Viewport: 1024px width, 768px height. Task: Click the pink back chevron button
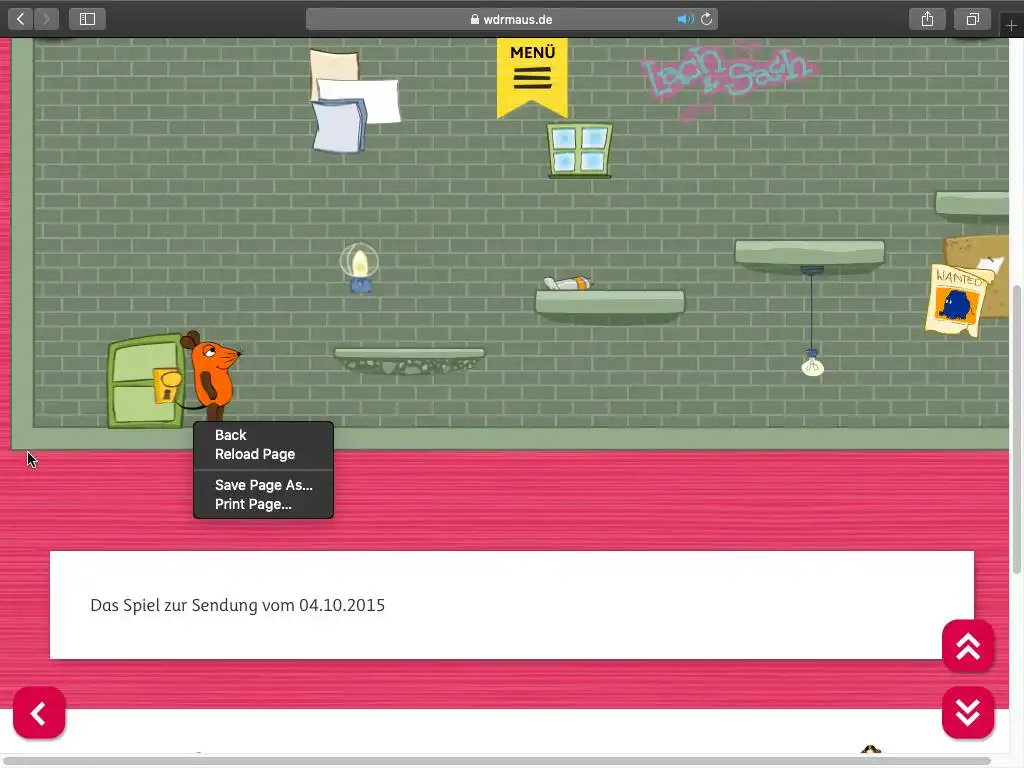39,712
